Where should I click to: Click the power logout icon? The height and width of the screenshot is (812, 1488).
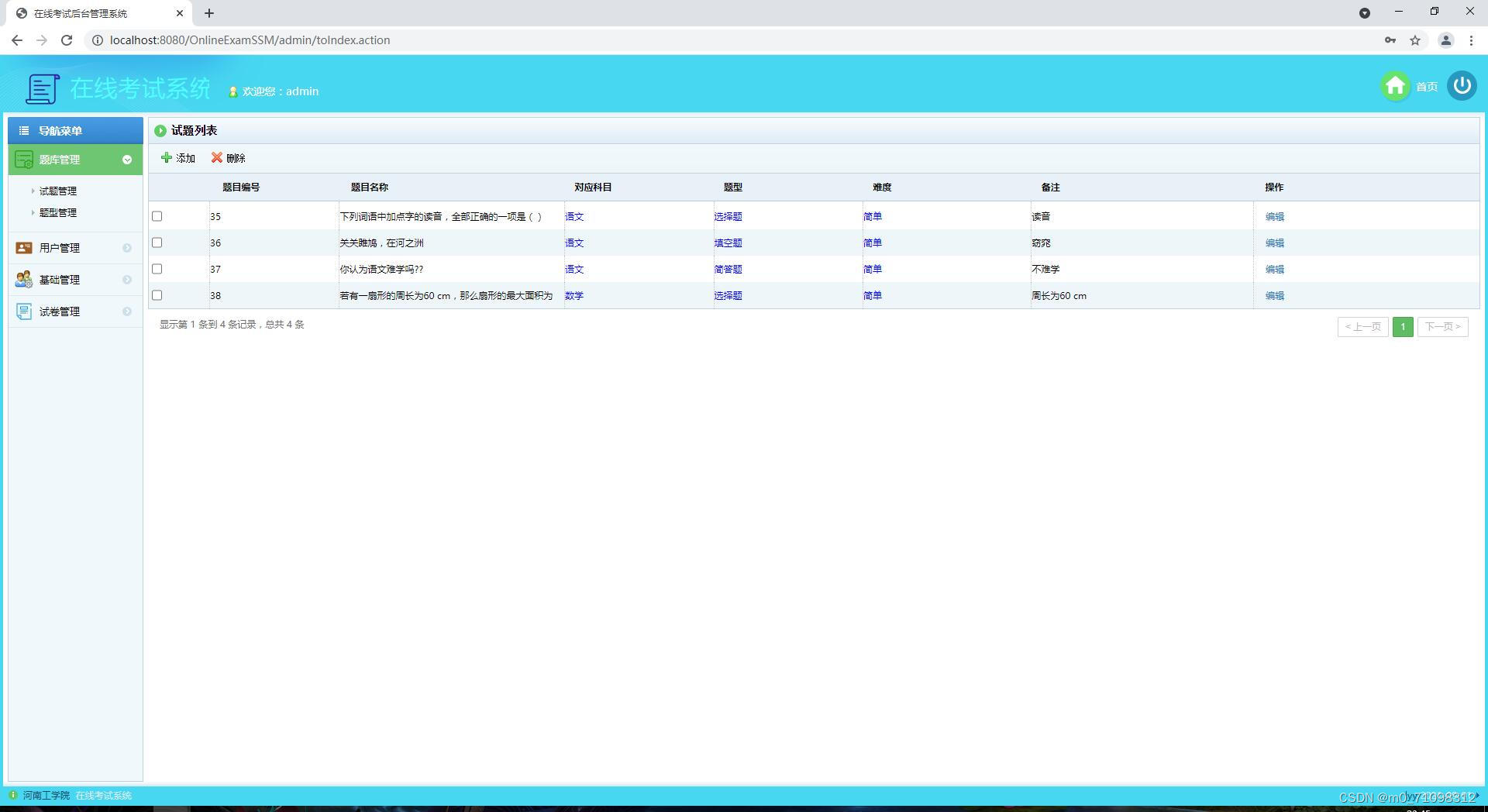coord(1462,86)
